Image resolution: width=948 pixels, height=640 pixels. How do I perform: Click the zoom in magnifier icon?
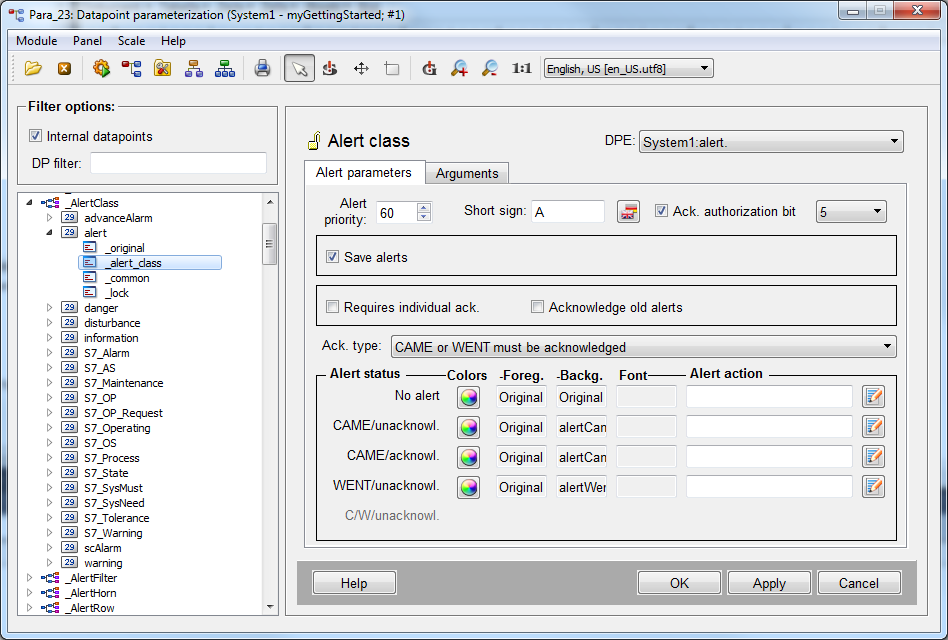(459, 68)
